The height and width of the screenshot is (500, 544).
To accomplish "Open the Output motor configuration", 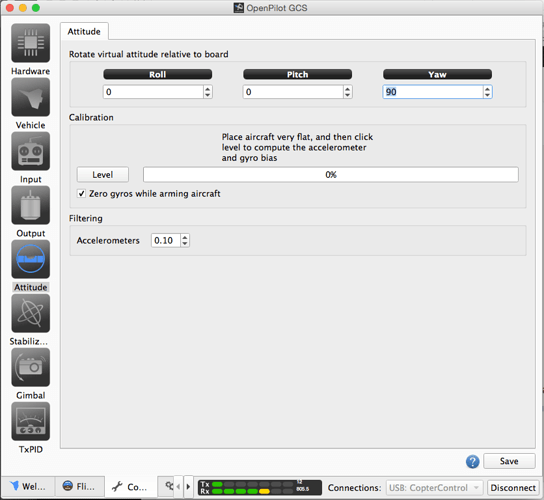I will [x=31, y=205].
